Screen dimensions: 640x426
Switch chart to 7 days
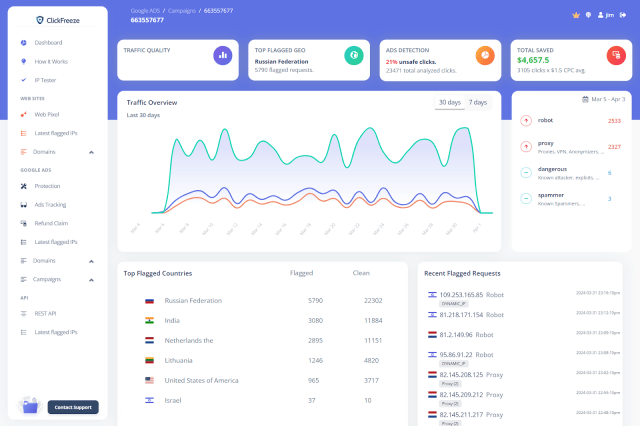[x=478, y=102]
